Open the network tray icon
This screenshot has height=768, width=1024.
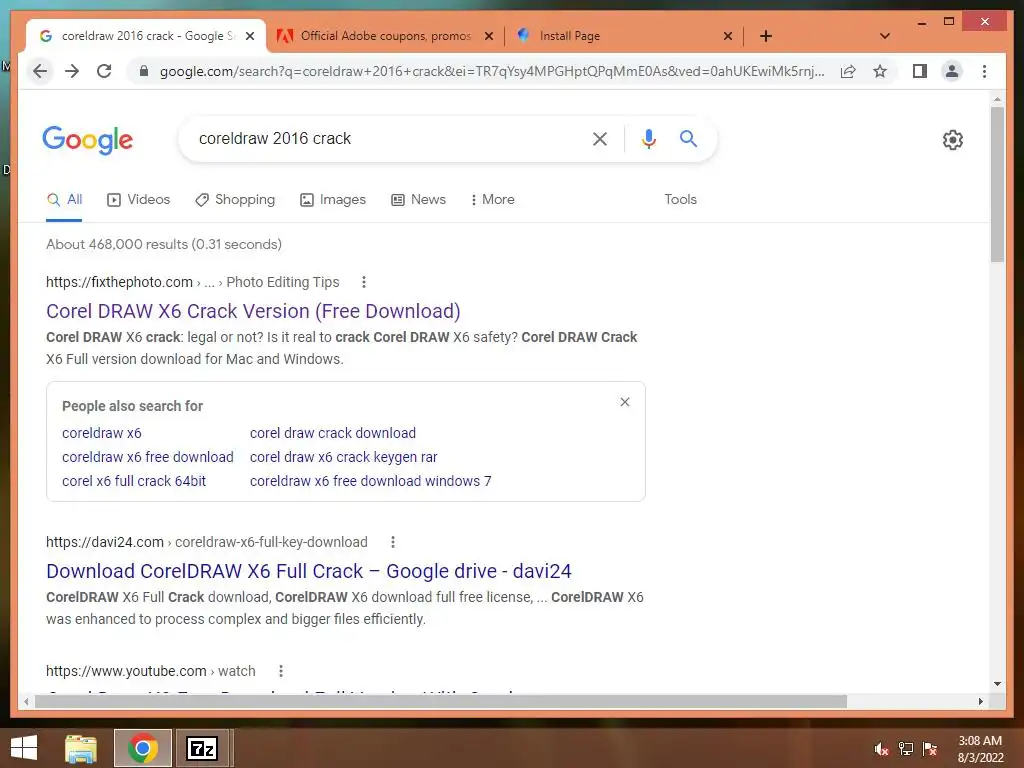[906, 749]
